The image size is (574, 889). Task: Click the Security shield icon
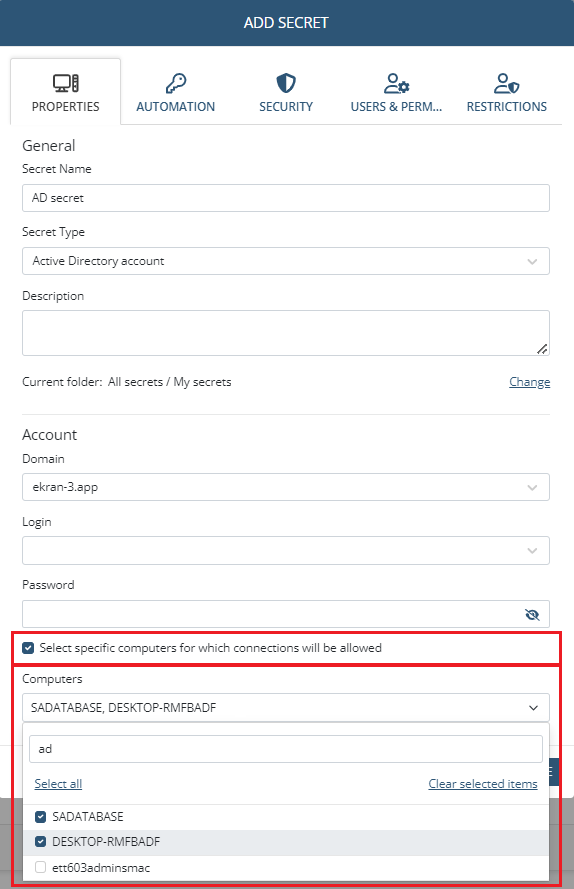point(286,83)
